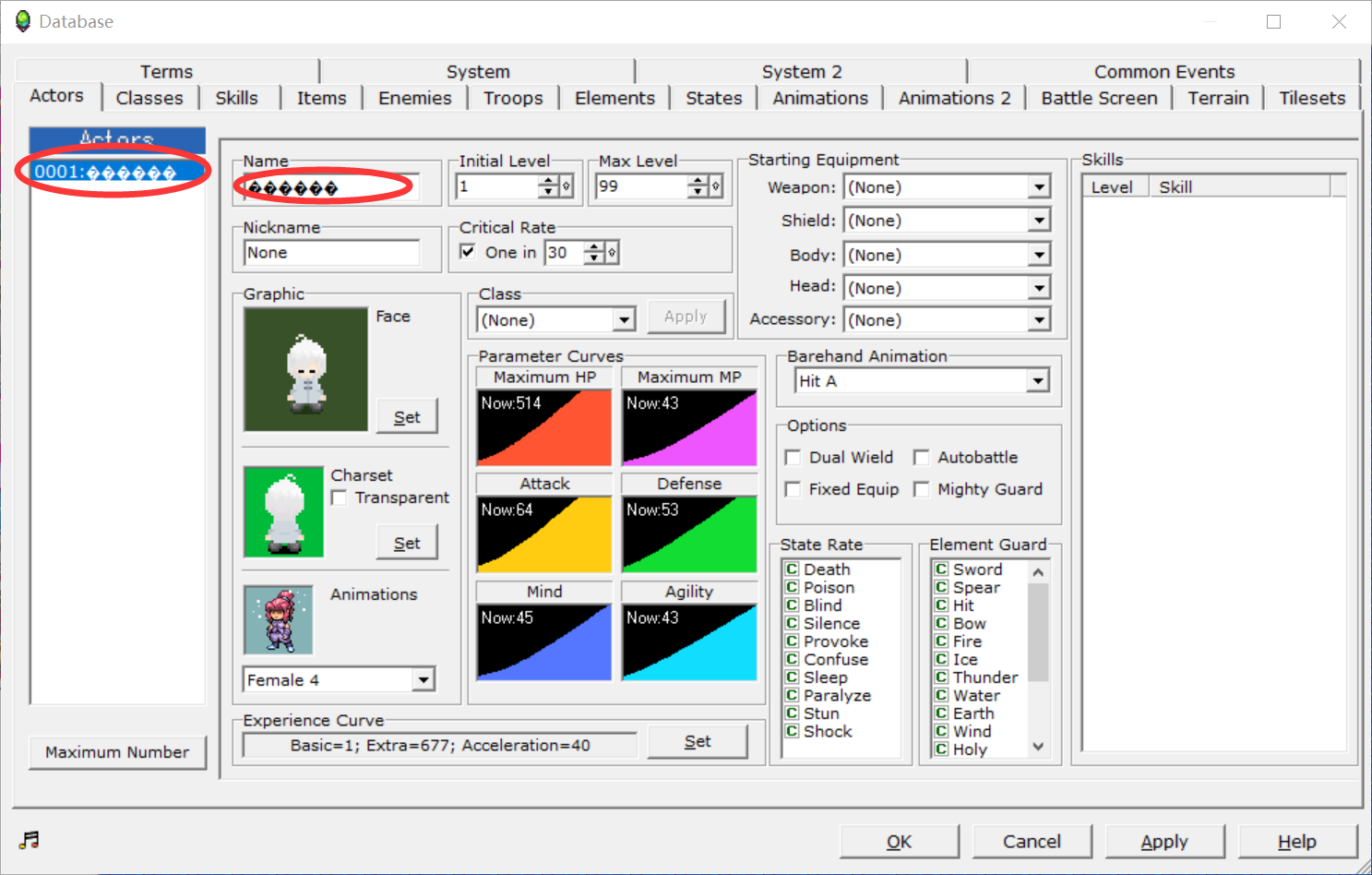Switch to the Classes tab
1372x875 pixels.
(149, 98)
